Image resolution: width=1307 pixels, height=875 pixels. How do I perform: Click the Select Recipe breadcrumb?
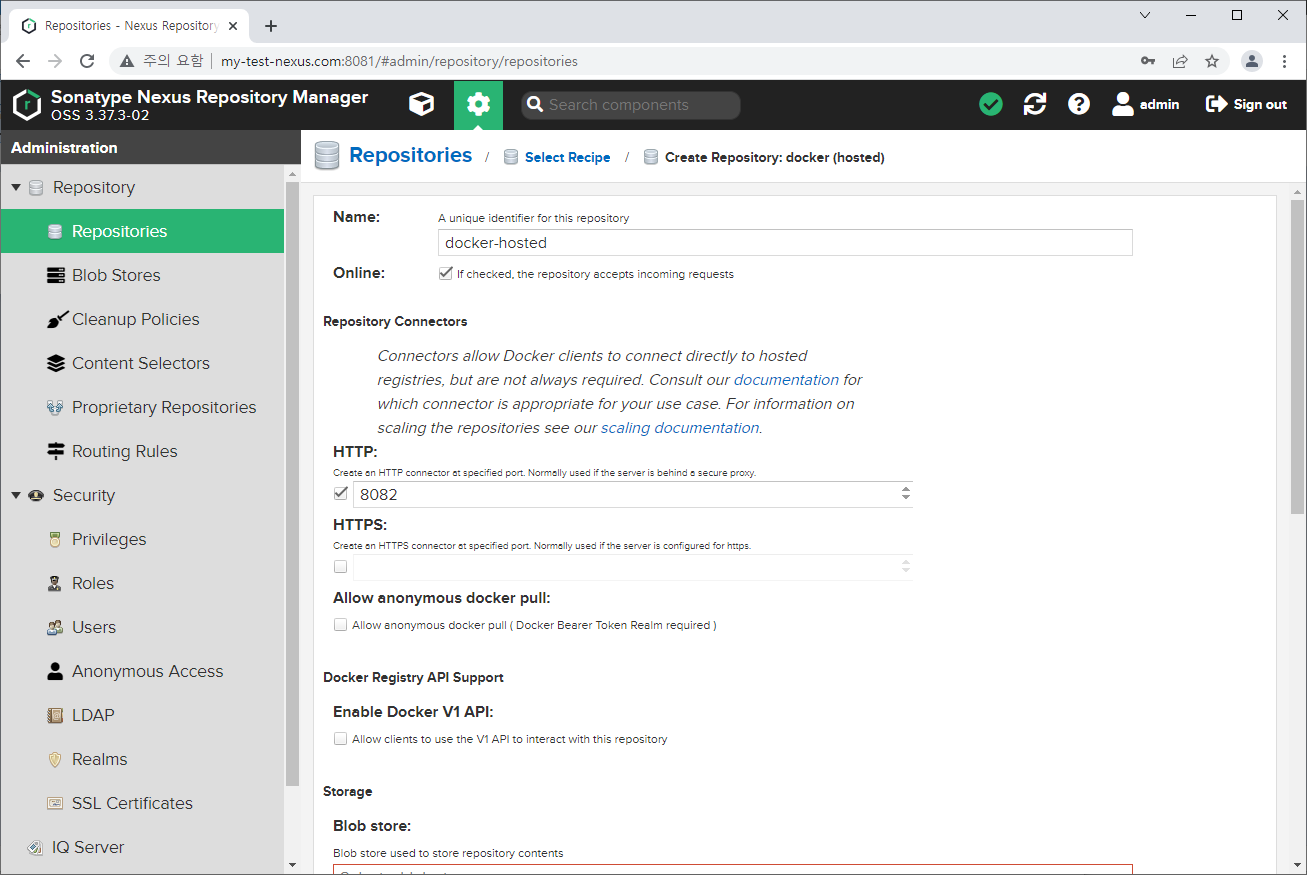click(x=567, y=157)
